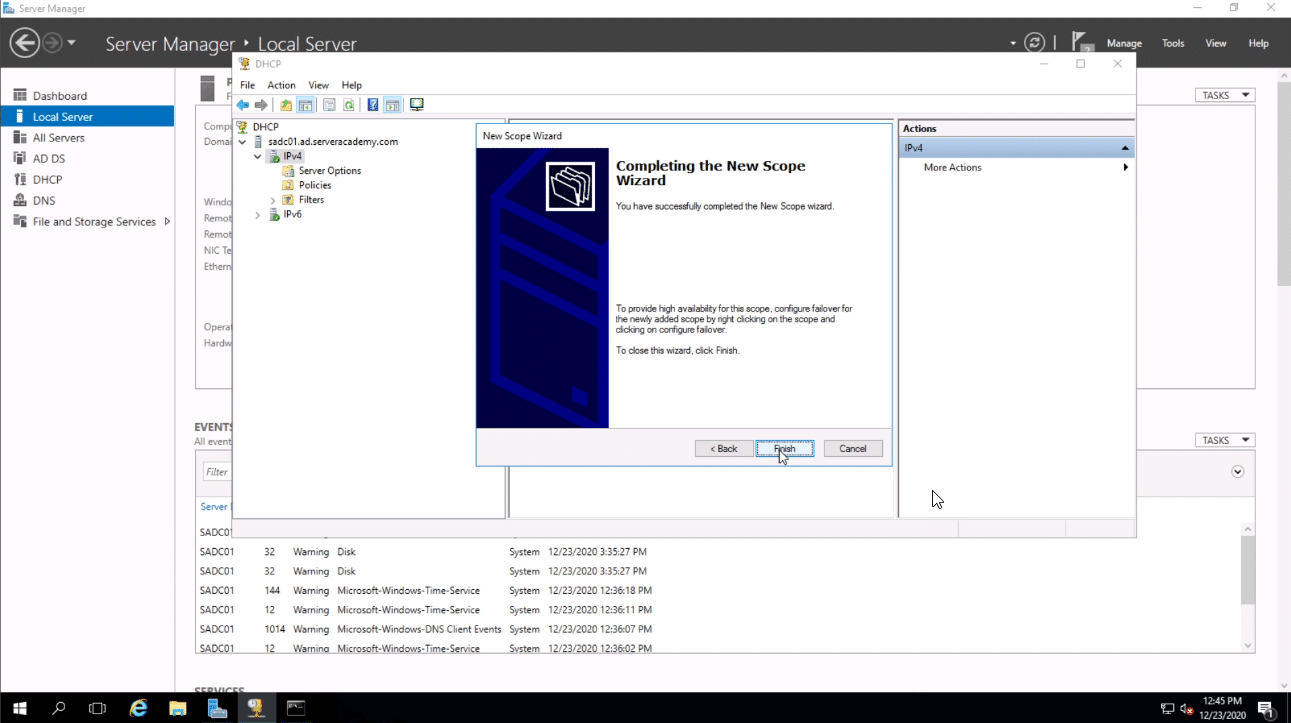
Task: Click the Back button in the wizard
Action: point(723,448)
